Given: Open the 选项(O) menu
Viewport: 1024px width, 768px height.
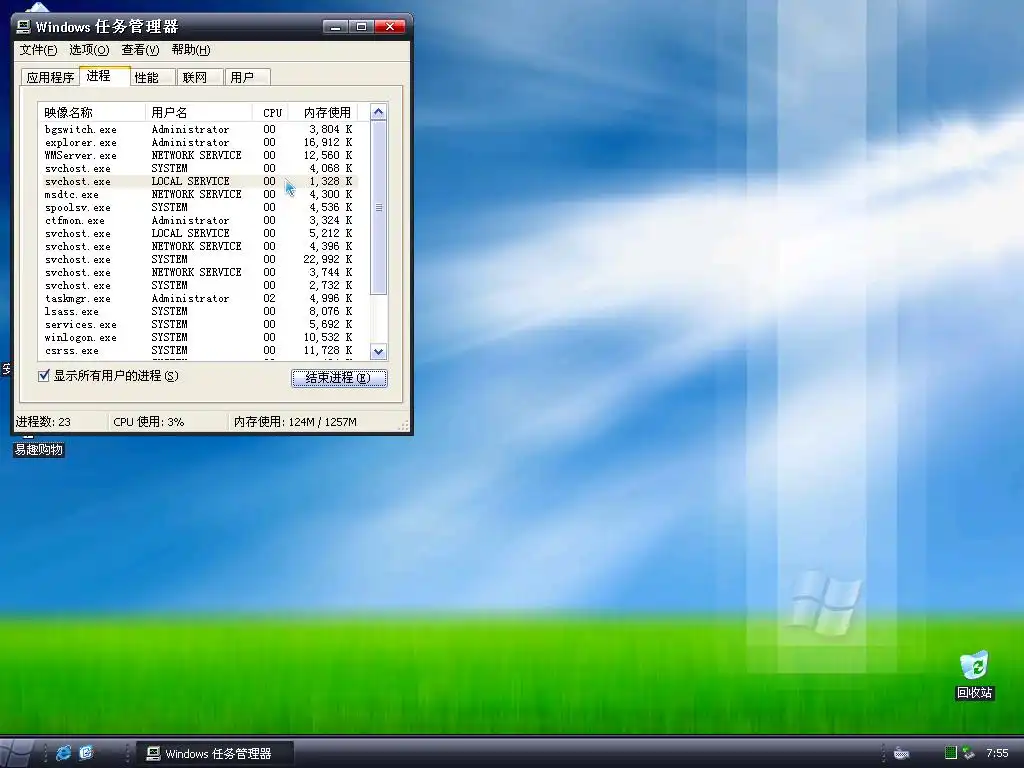Looking at the screenshot, I should pyautogui.click(x=89, y=50).
